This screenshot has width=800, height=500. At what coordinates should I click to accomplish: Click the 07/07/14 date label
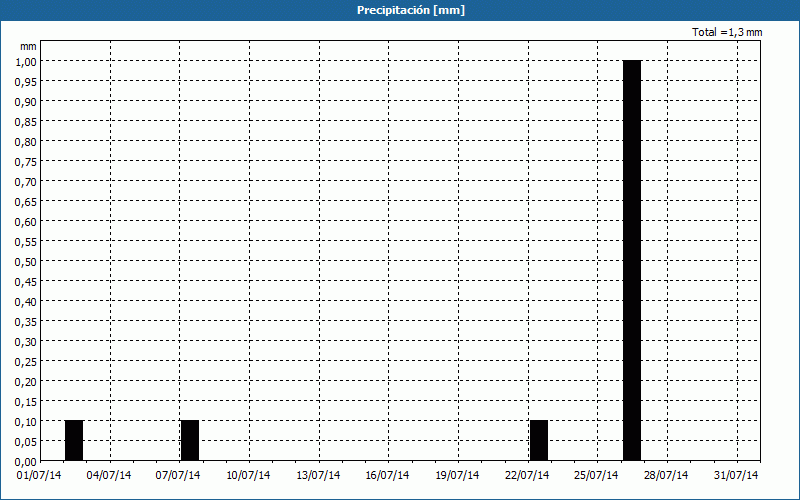click(x=178, y=475)
